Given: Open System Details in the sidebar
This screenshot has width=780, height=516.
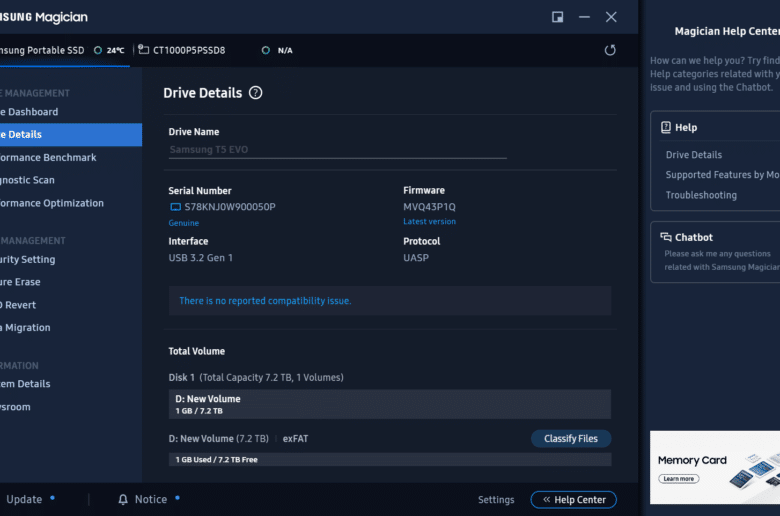Looking at the screenshot, I should pyautogui.click(x=71, y=384).
